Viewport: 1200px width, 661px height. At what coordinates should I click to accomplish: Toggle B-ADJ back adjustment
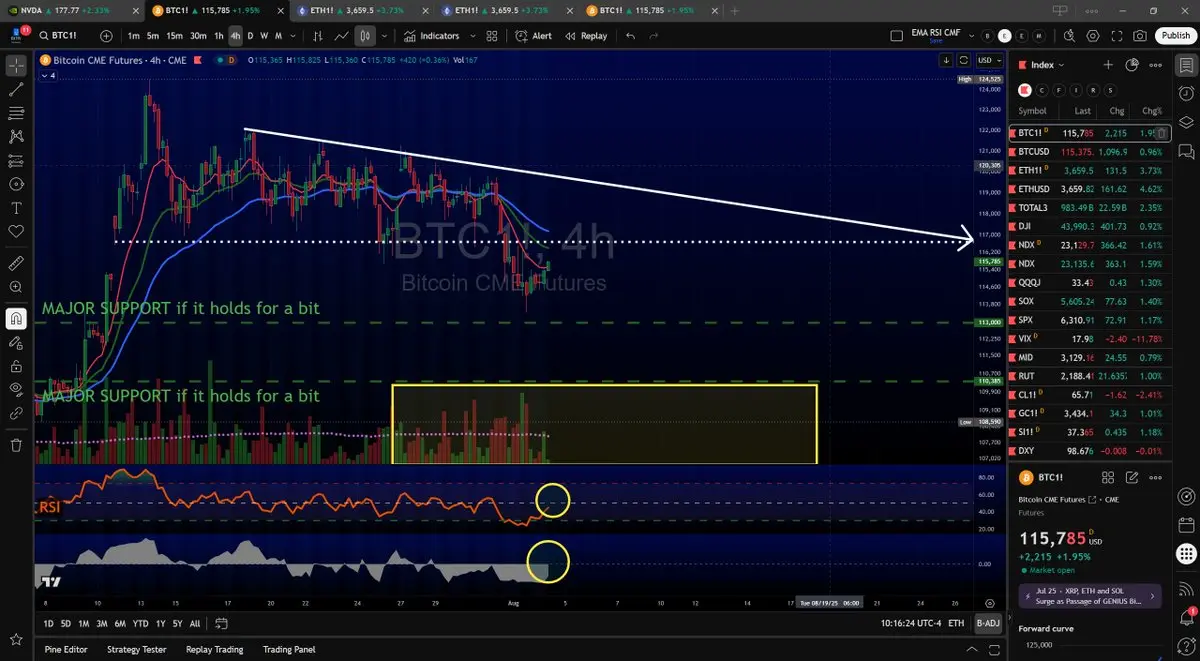(987, 623)
